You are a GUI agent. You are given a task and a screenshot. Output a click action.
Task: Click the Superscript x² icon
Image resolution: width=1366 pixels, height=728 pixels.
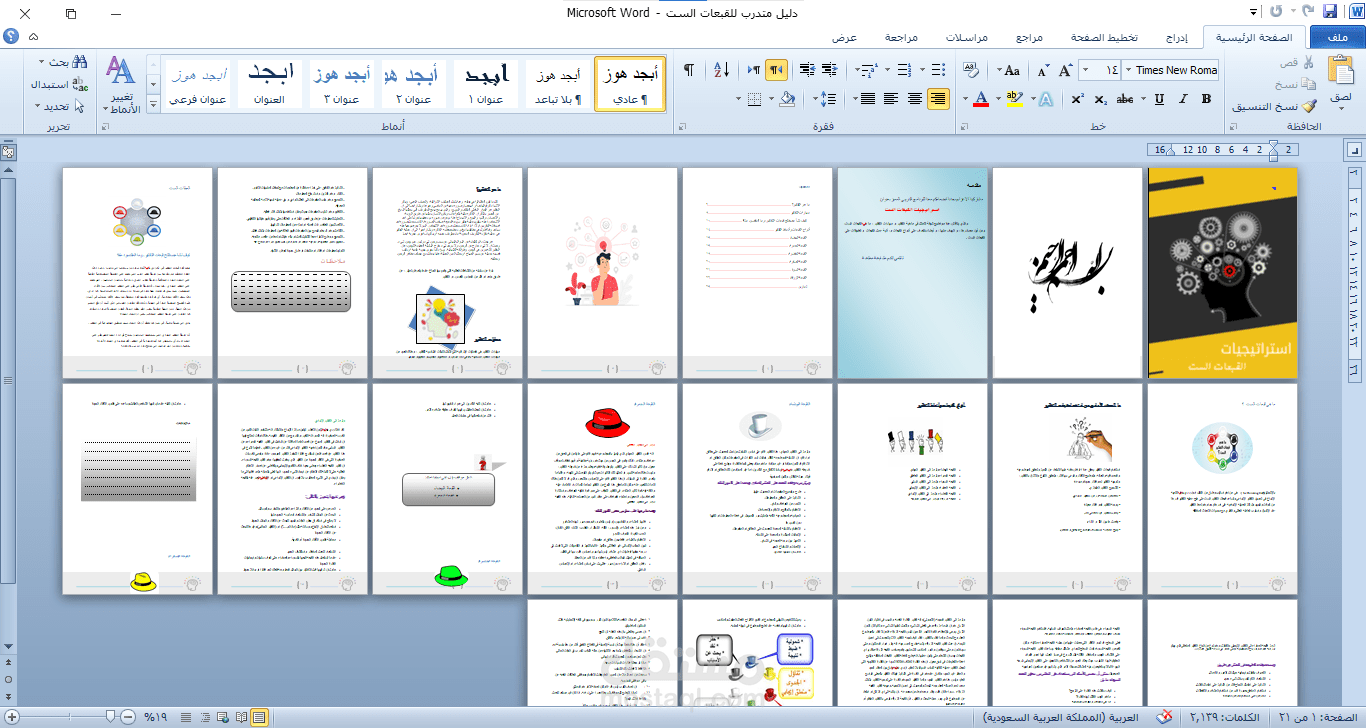pyautogui.click(x=1077, y=99)
